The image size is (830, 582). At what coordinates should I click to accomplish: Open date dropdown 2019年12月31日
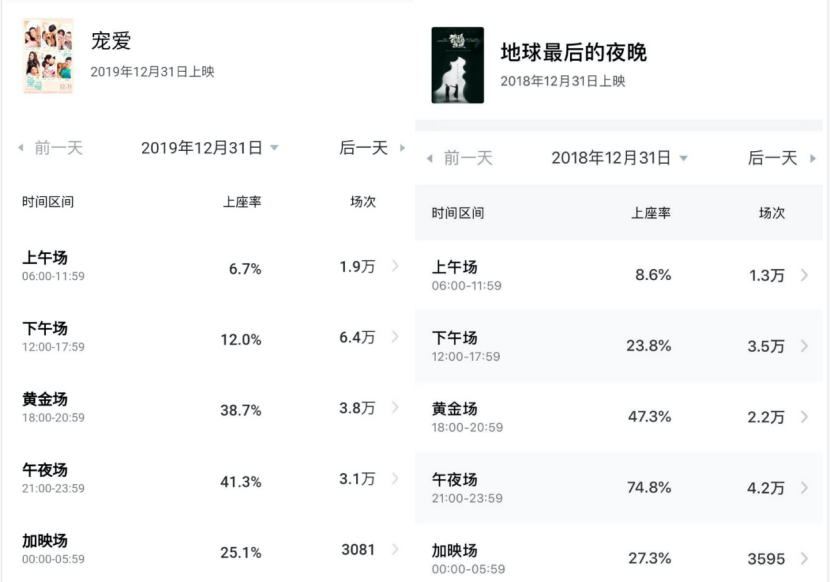pyautogui.click(x=210, y=148)
